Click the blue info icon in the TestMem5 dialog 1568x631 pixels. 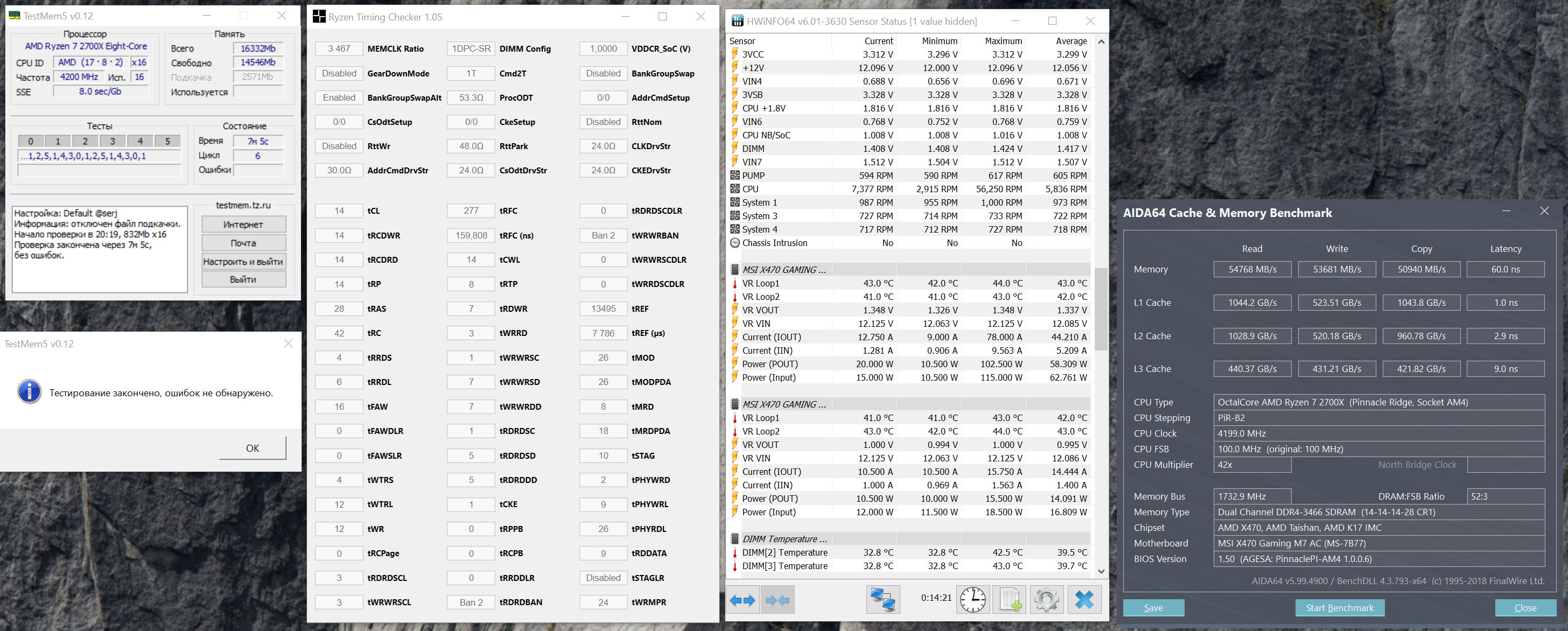click(29, 392)
